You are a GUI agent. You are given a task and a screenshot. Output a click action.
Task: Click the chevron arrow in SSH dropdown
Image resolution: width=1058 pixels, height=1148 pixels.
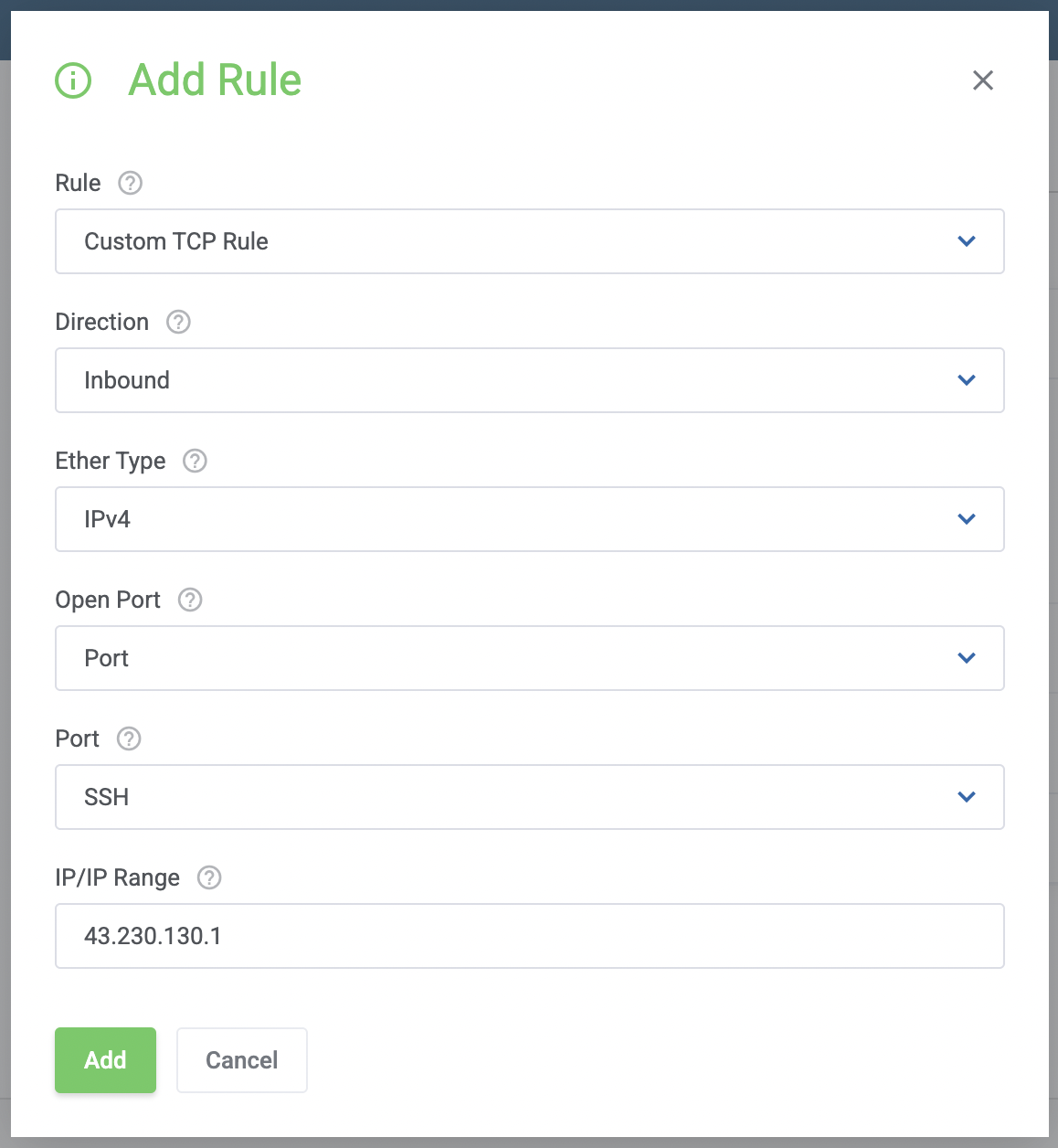point(967,797)
